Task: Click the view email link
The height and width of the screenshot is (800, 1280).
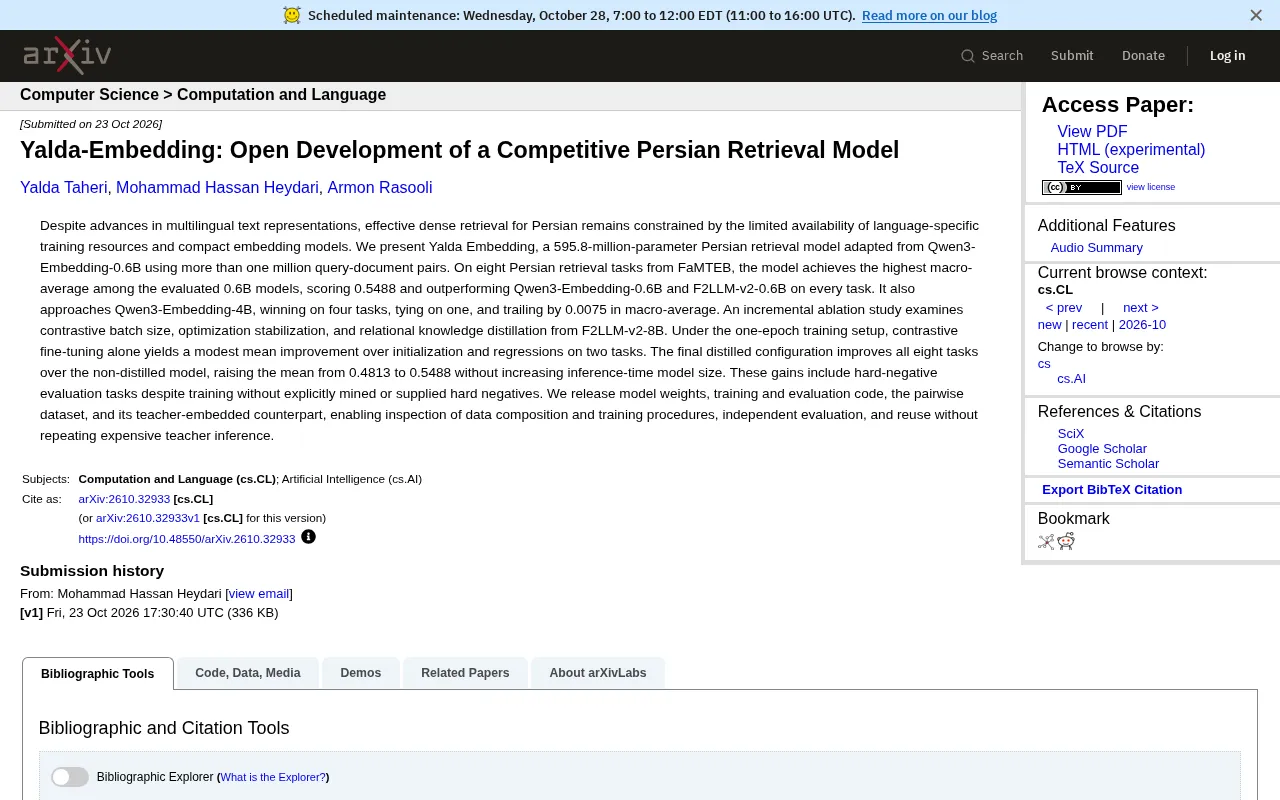Action: tap(259, 594)
